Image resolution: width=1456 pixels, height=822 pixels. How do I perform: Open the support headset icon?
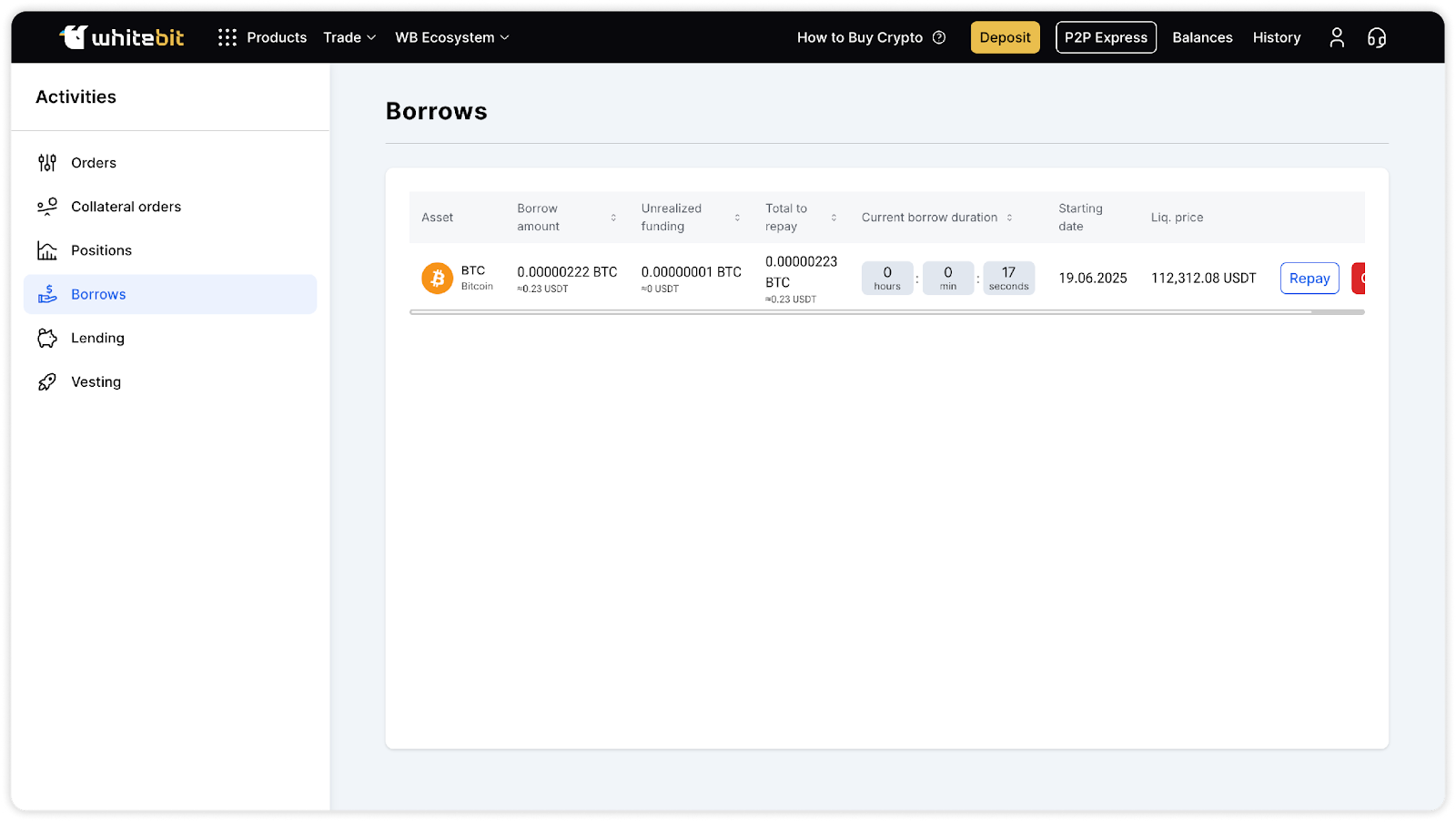[x=1376, y=37]
